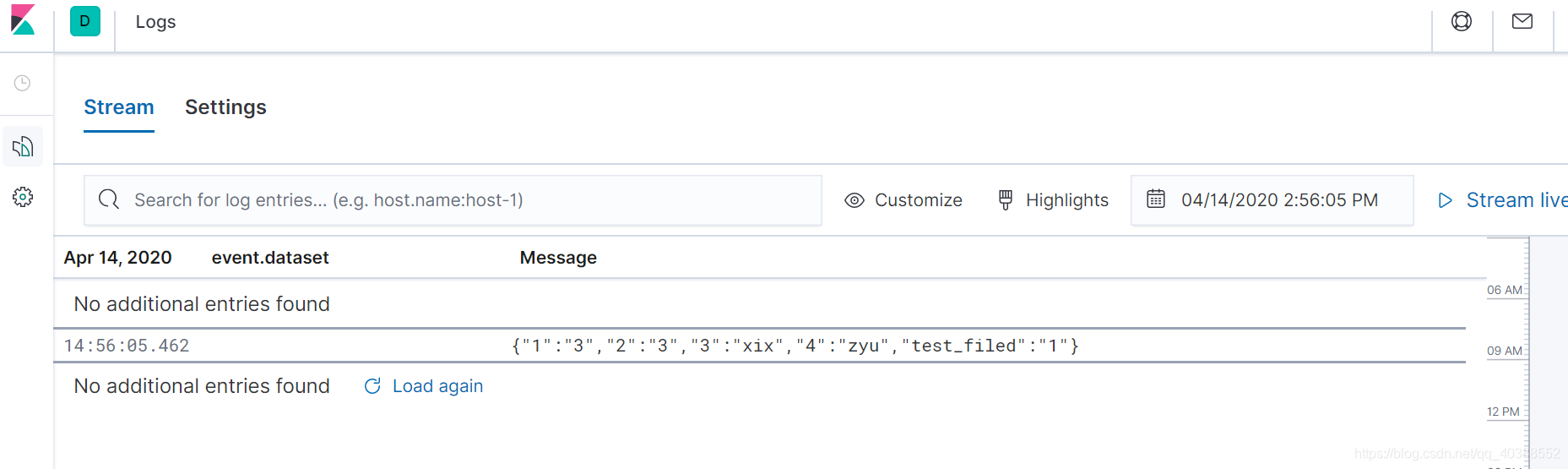
Task: Open the Highlights popover
Action: 1053,200
